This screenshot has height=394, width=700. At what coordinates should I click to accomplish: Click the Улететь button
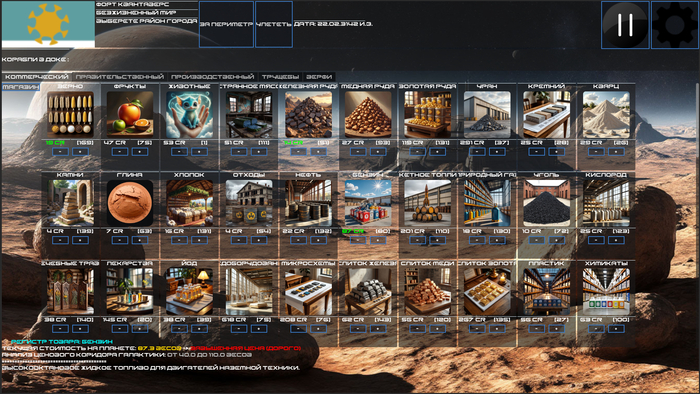coord(274,25)
